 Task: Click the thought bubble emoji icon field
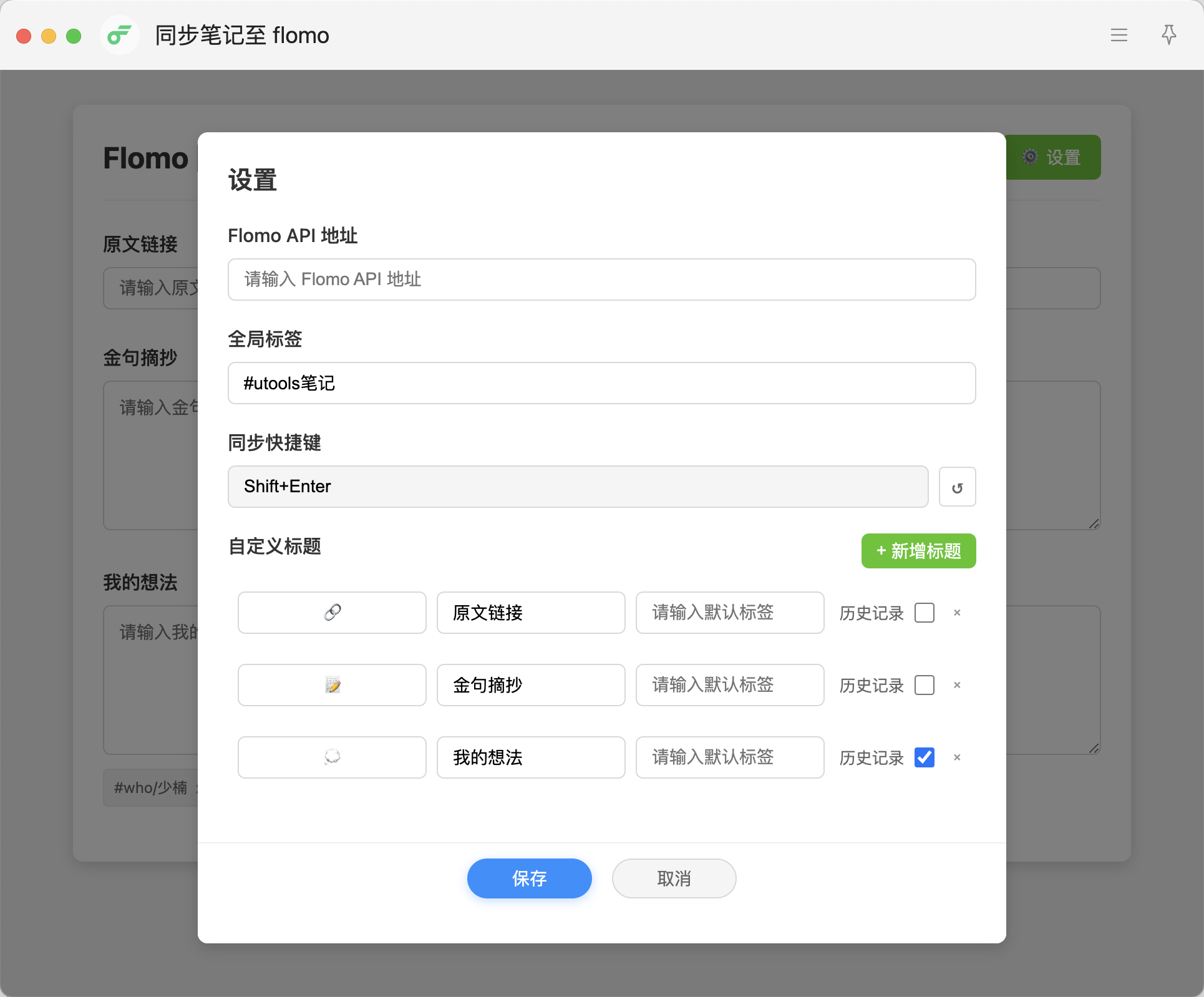click(x=332, y=757)
